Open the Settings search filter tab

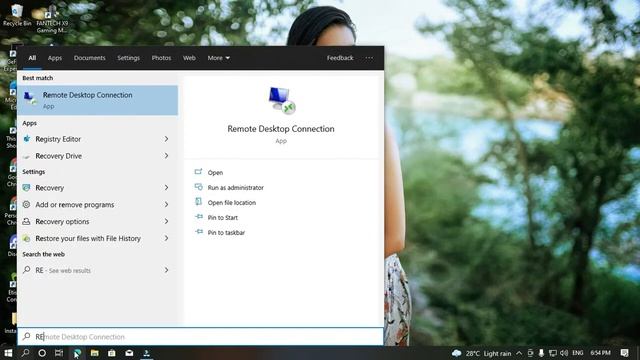(x=129, y=58)
